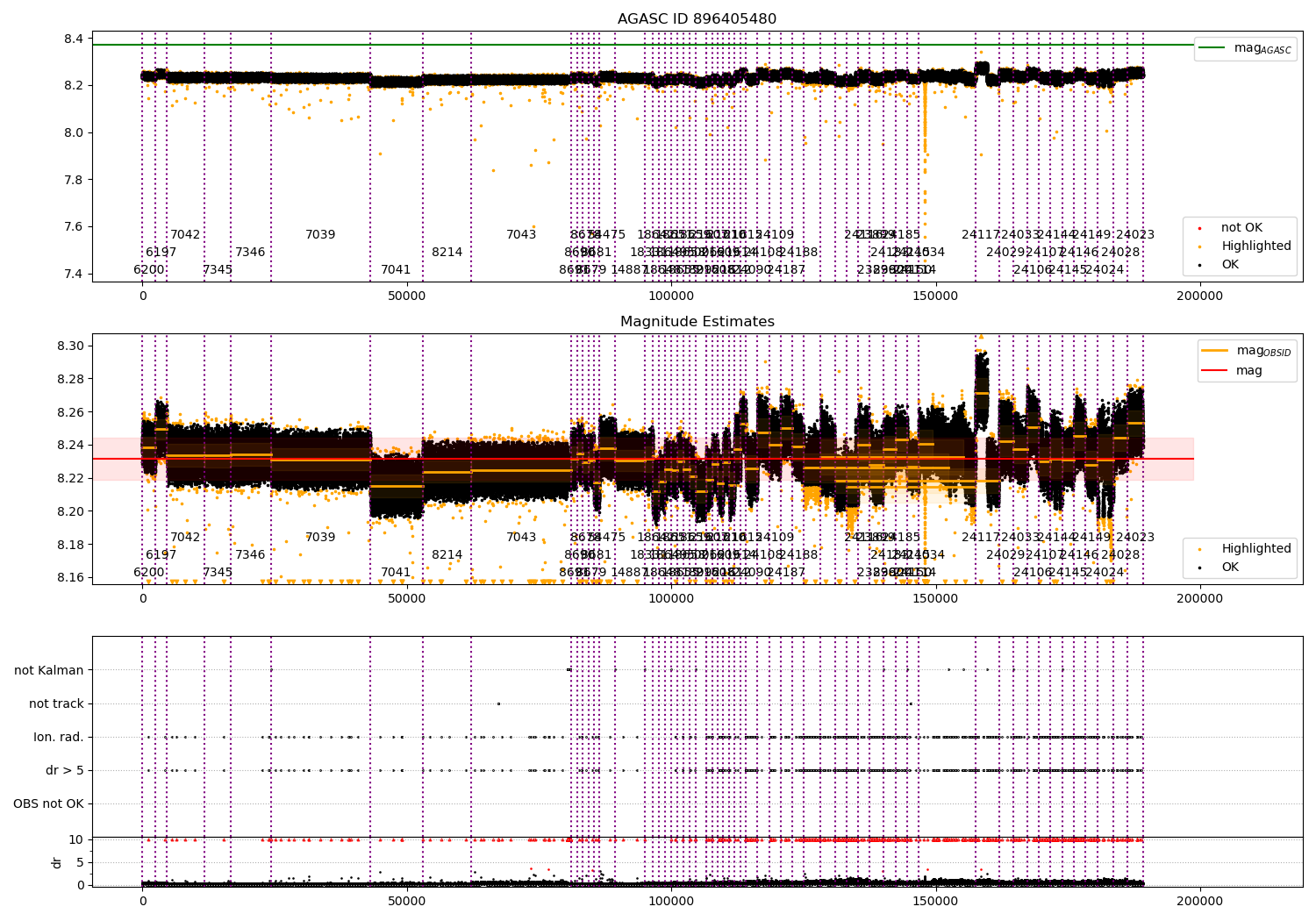
Task: Select the mag OBSID legend entry in middle plot
Action: click(x=1247, y=351)
